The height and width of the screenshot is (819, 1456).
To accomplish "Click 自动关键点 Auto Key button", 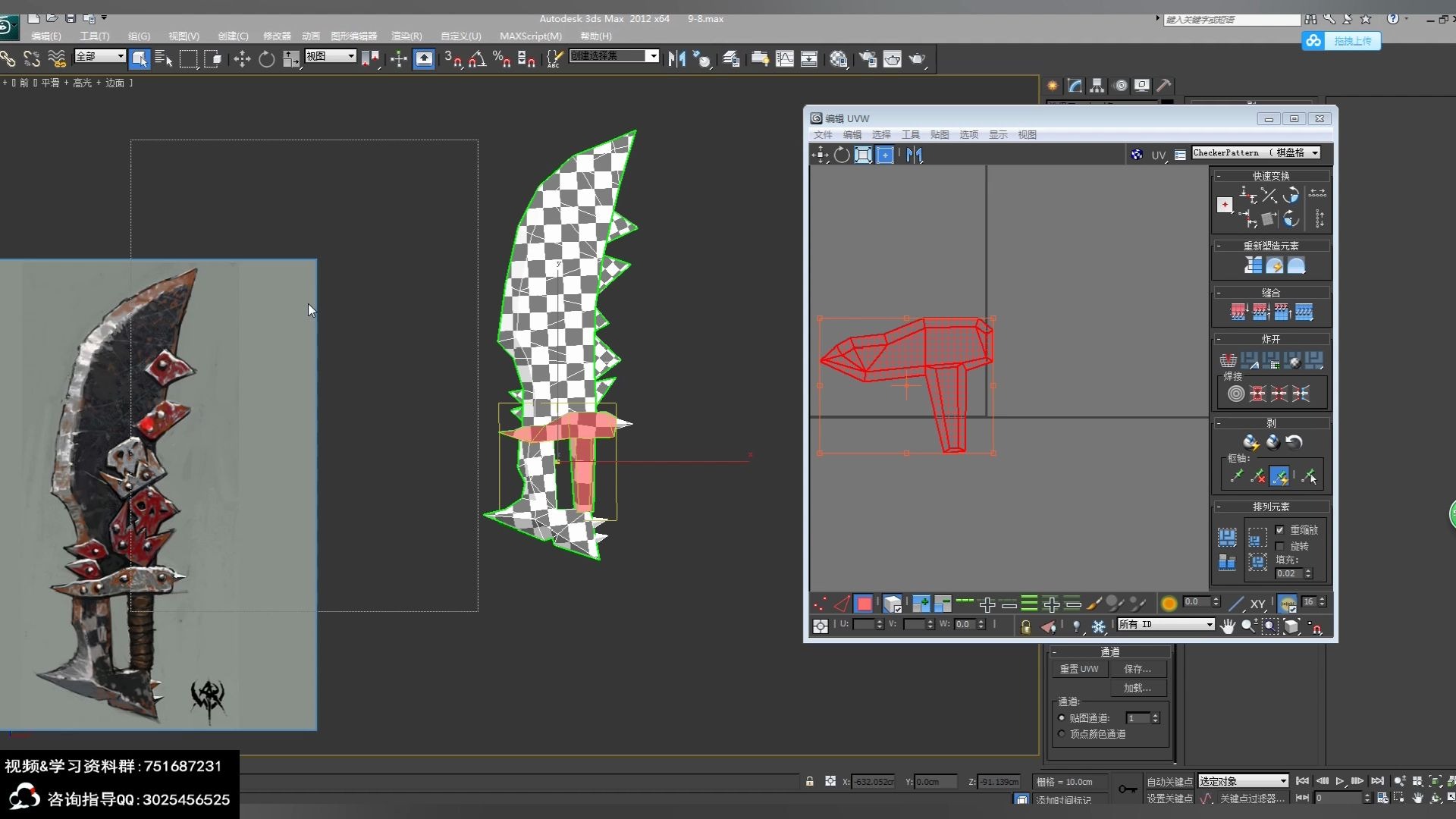I will click(x=1169, y=782).
